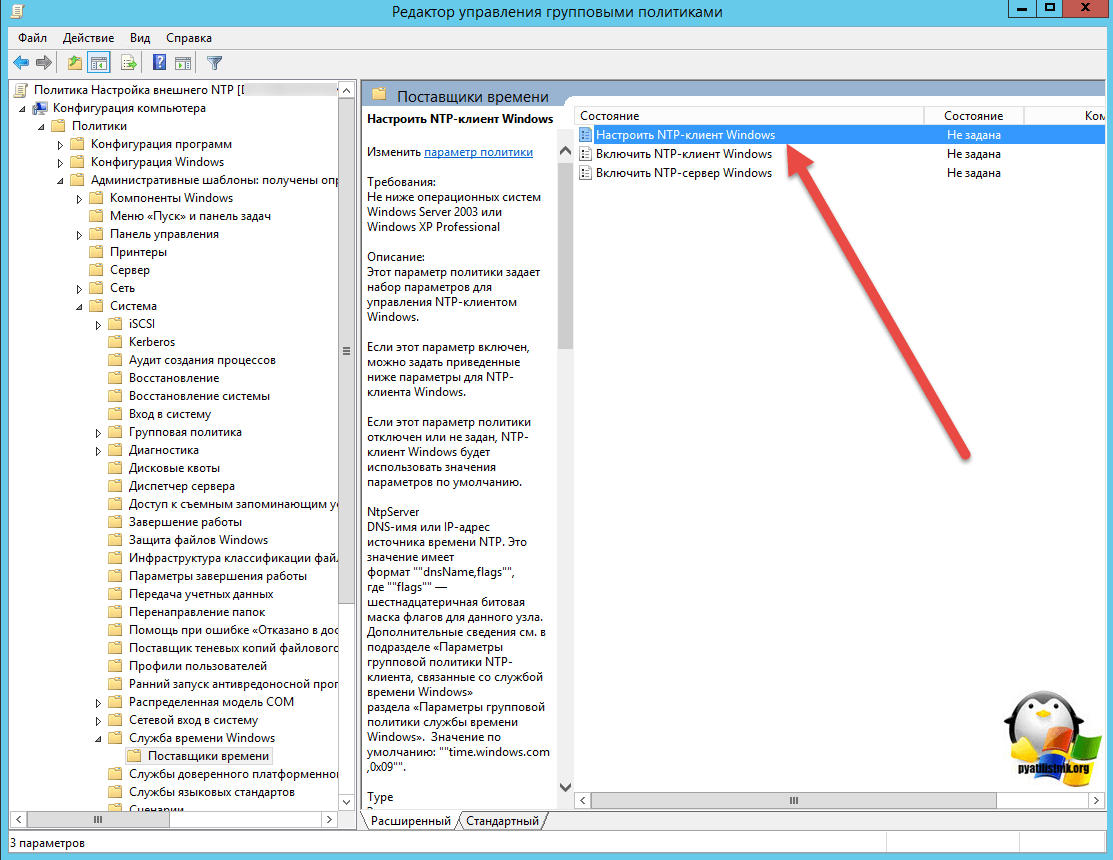Collapse the 'Служба времени Windows' tree node
Screen dimensions: 1113x860
point(99,738)
